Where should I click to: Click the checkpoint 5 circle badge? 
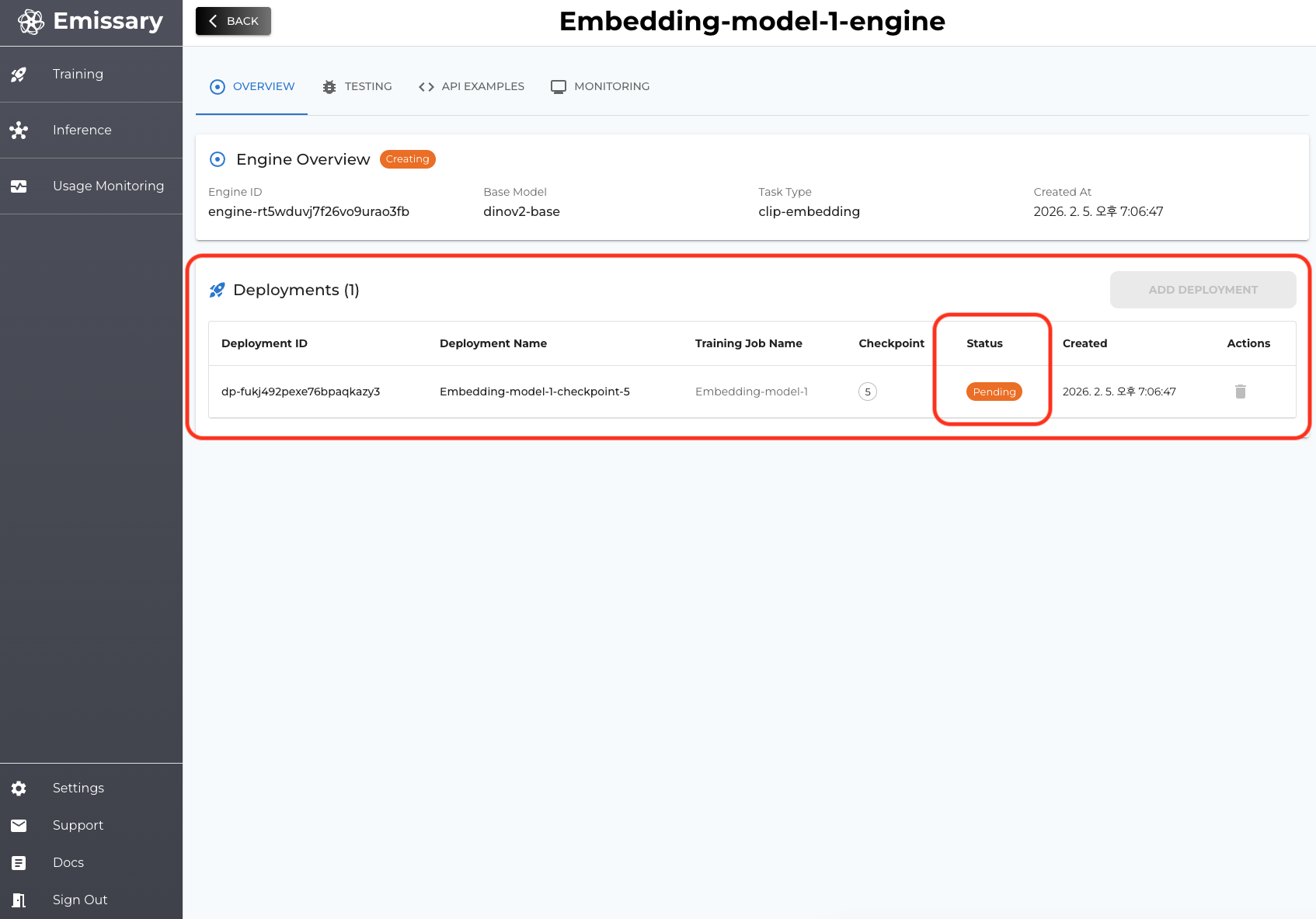[x=868, y=392]
